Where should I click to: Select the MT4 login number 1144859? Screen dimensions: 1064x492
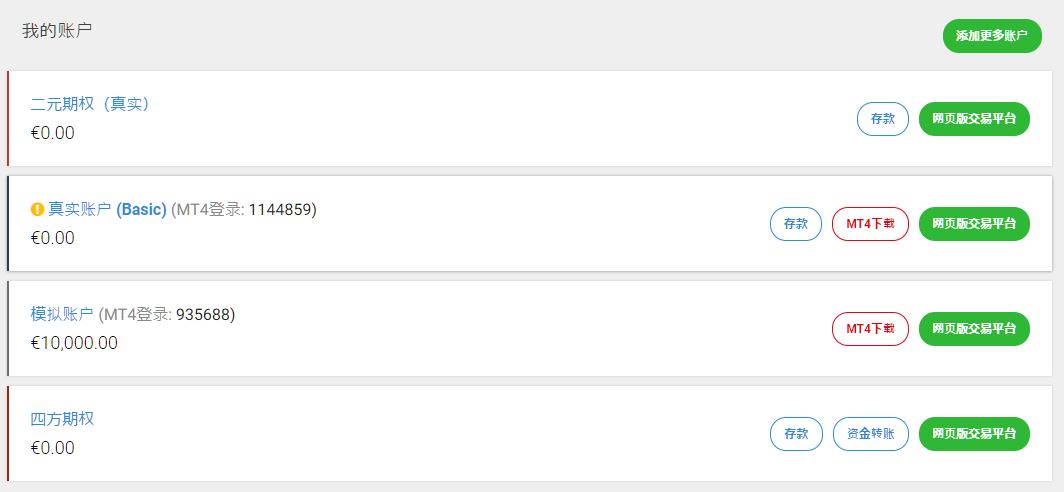[x=280, y=210]
